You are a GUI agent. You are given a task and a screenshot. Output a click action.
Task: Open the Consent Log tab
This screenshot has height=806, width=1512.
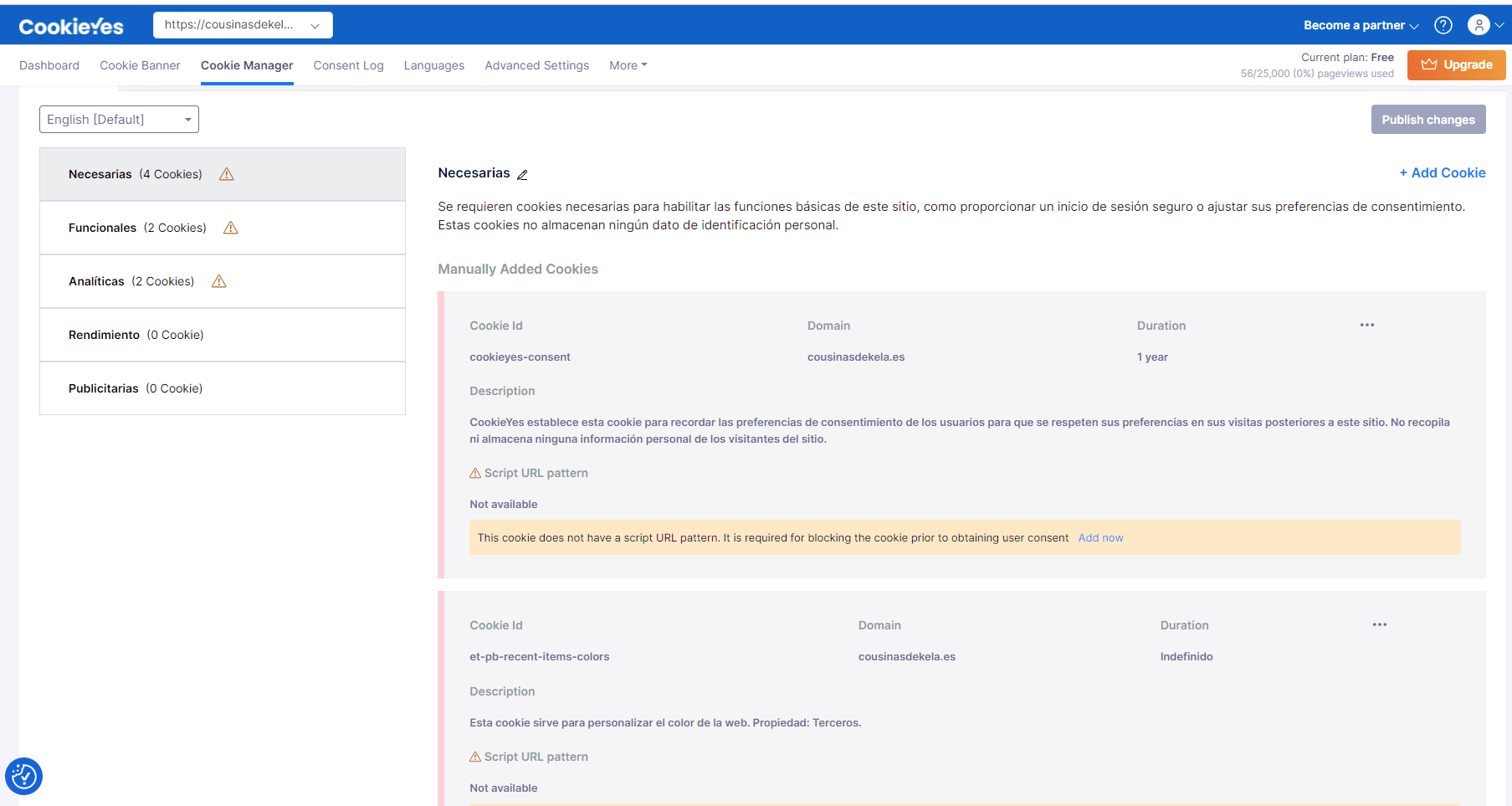click(348, 65)
